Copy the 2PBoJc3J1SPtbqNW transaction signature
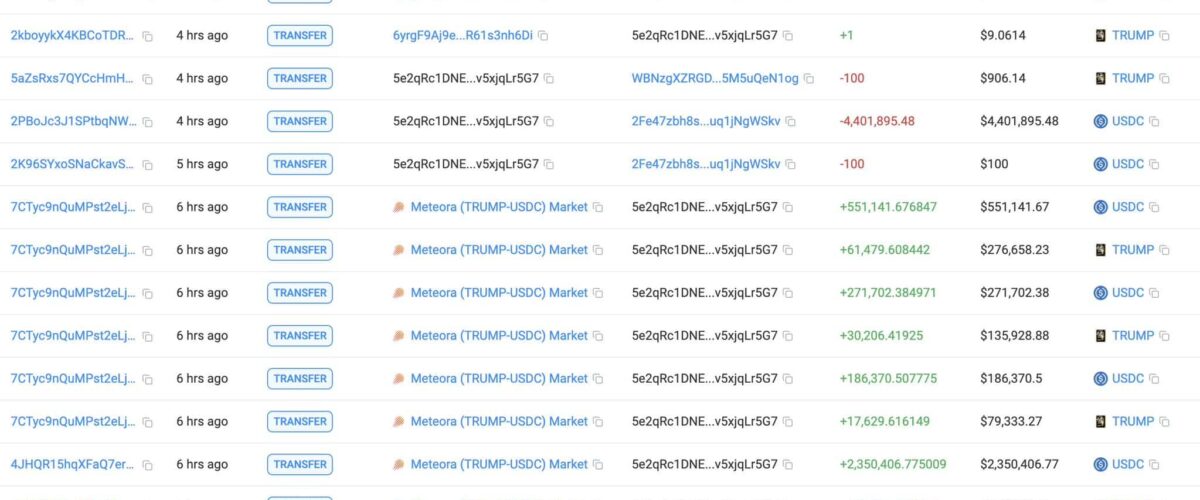The image size is (1200, 500). [147, 122]
